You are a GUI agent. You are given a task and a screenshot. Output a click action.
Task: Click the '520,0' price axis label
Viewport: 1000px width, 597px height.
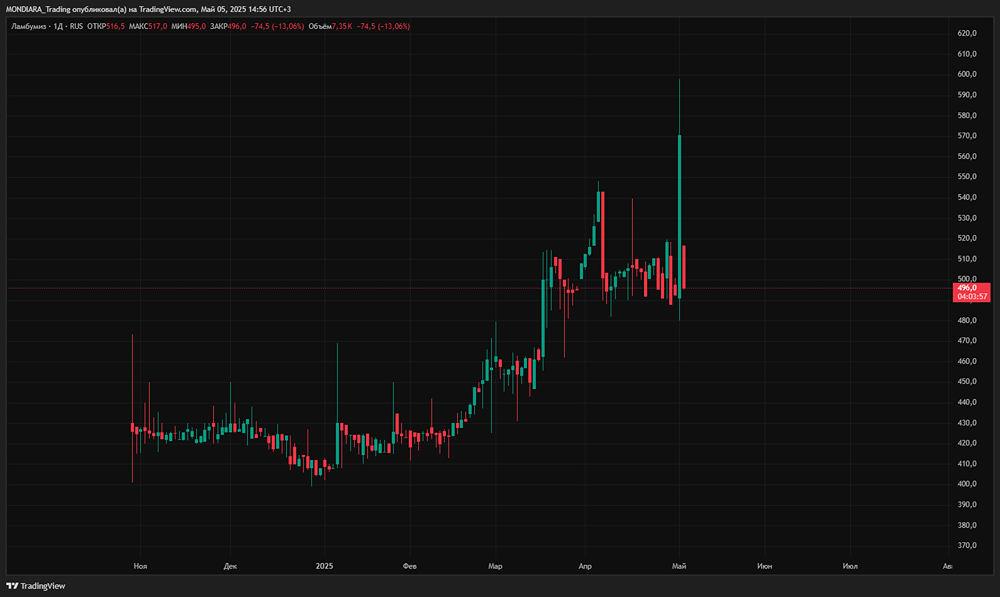coord(967,238)
